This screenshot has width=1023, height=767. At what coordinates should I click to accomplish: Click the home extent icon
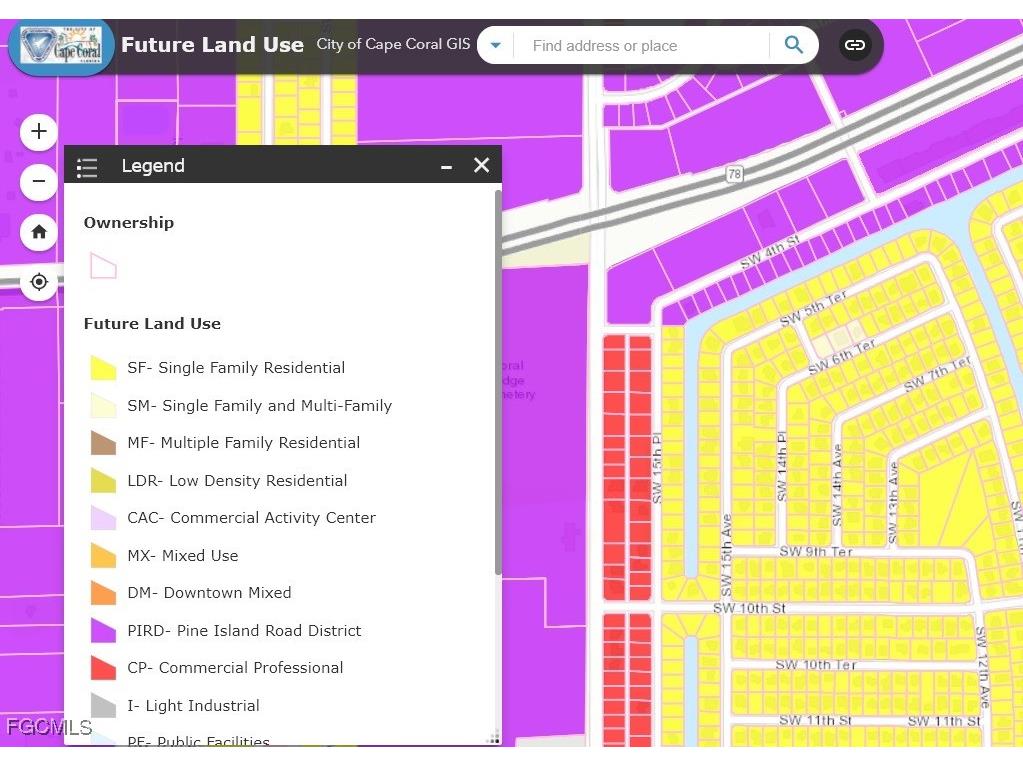(38, 231)
